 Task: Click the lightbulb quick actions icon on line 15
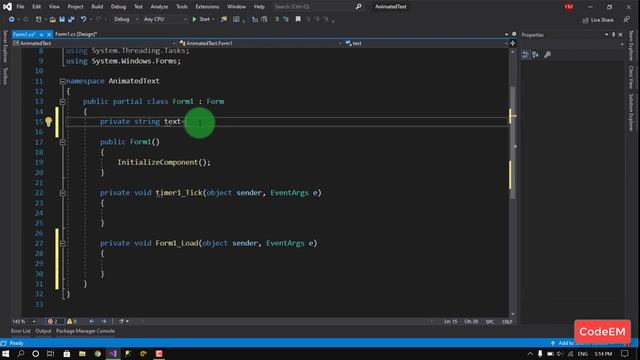48,121
